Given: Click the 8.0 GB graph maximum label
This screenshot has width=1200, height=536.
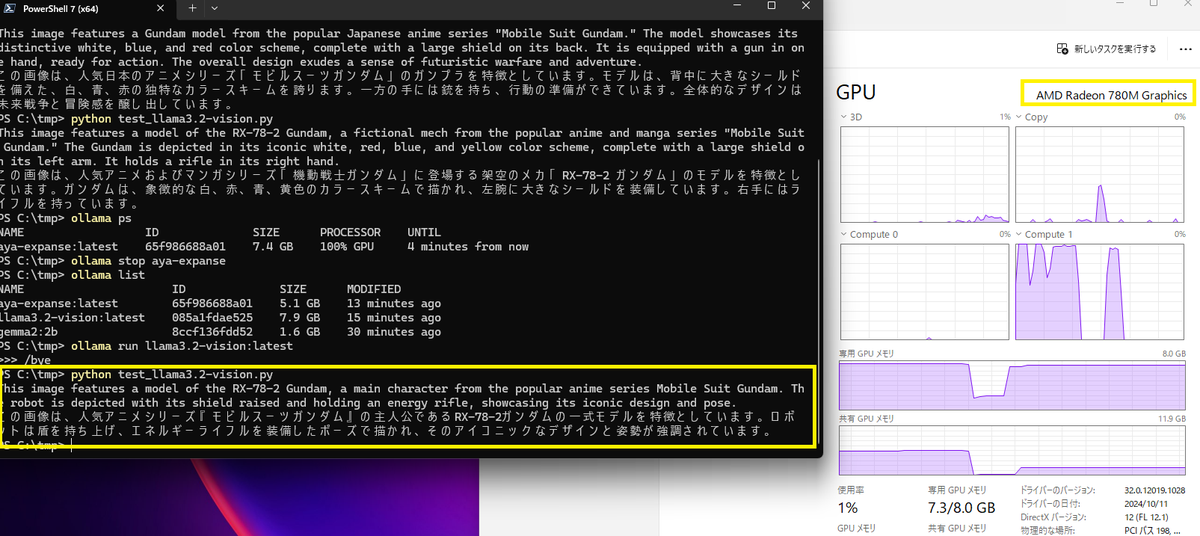Looking at the screenshot, I should coord(1174,354).
